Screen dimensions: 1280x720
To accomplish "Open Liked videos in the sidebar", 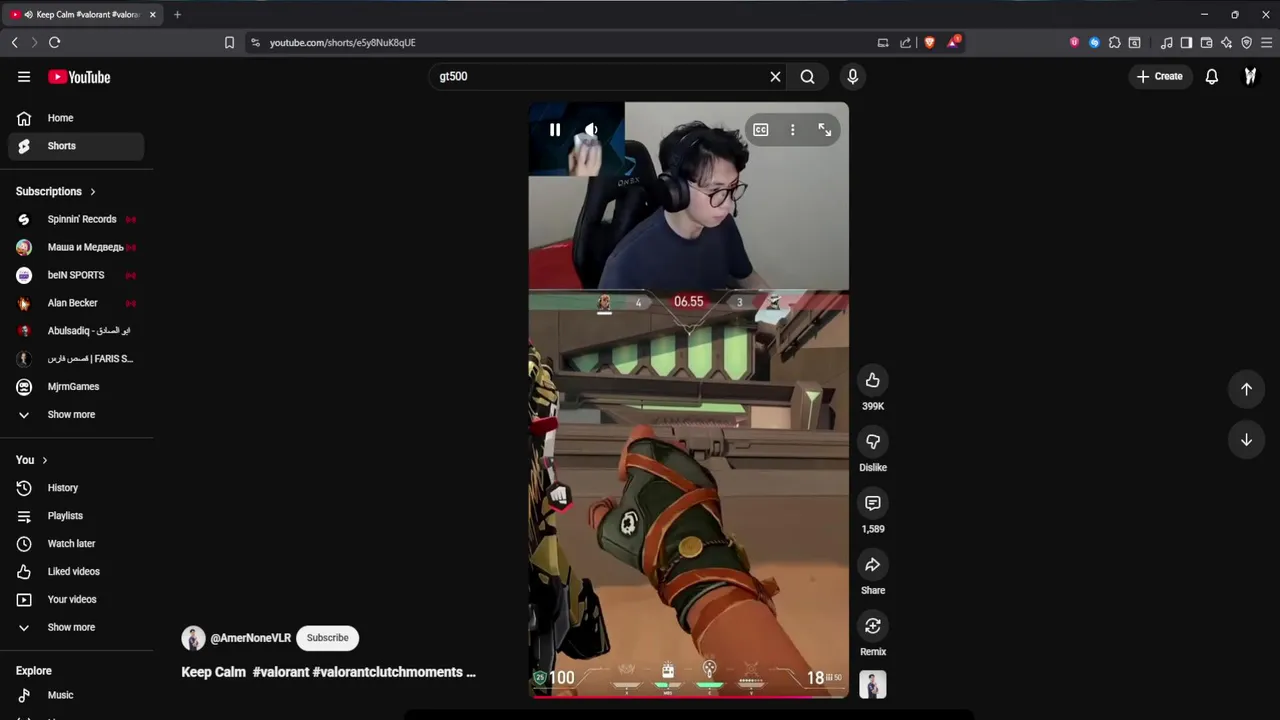I will [76, 572].
